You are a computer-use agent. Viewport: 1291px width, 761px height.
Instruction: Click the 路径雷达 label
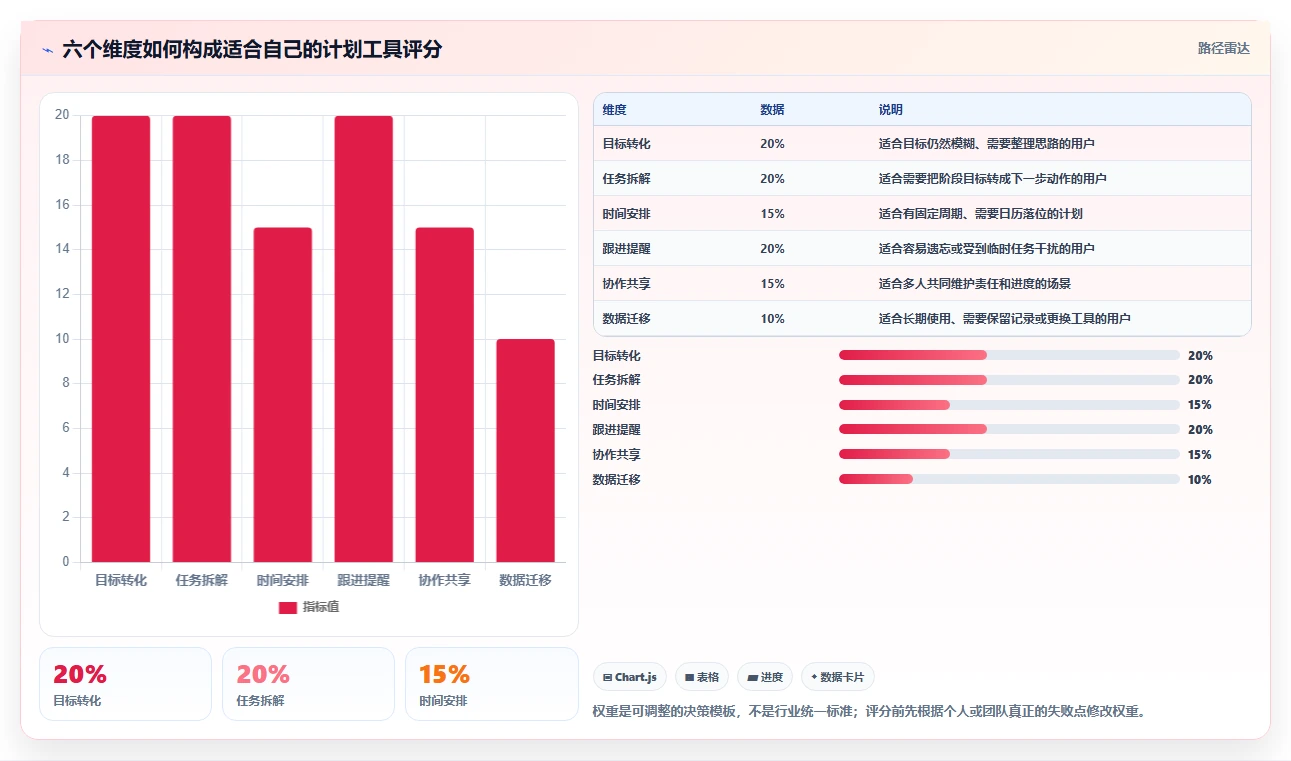(x=1224, y=48)
